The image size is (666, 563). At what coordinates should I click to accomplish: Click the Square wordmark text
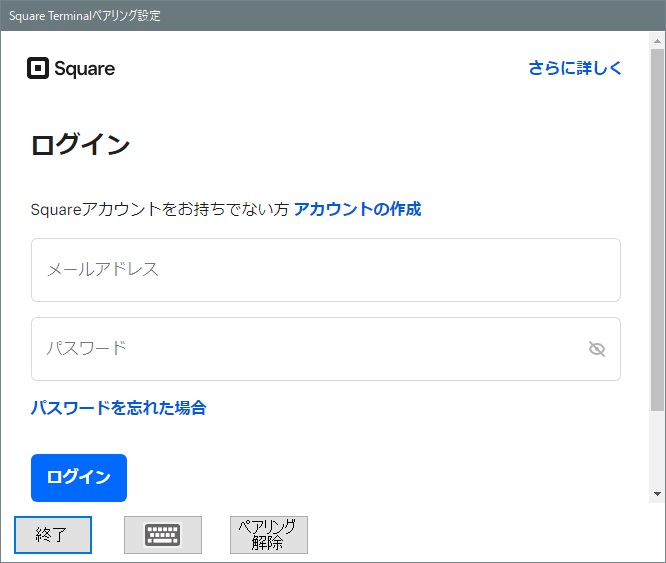tap(84, 69)
